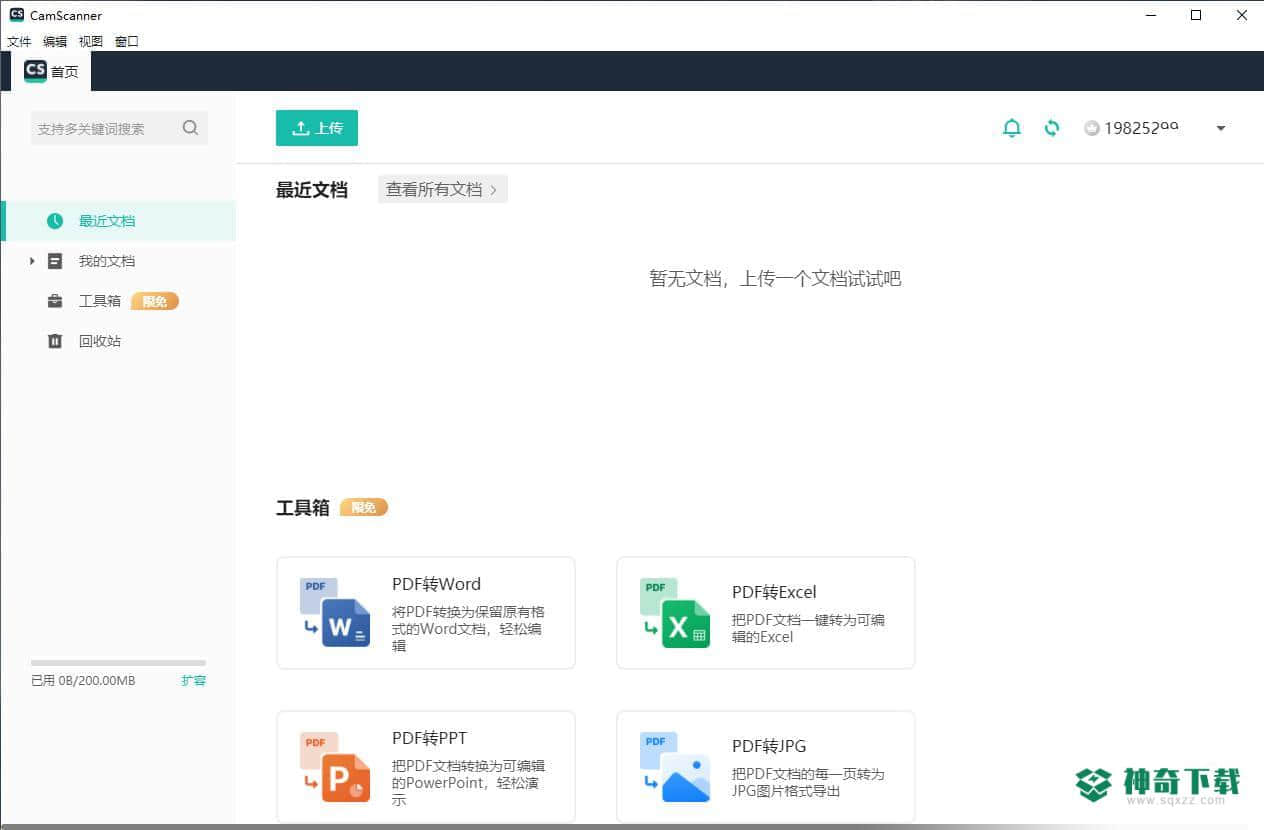
Task: Click the search magnifier icon
Action: pyautogui.click(x=190, y=128)
